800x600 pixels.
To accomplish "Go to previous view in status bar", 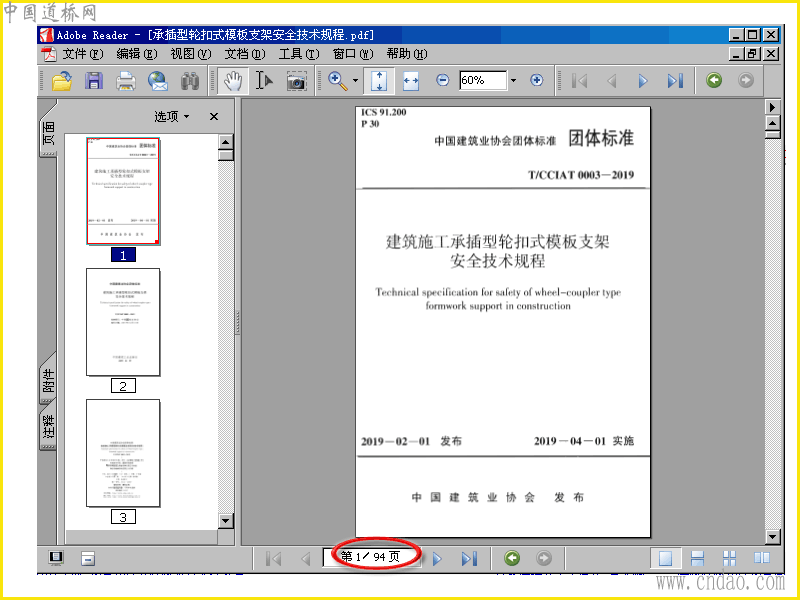I will click(512, 558).
